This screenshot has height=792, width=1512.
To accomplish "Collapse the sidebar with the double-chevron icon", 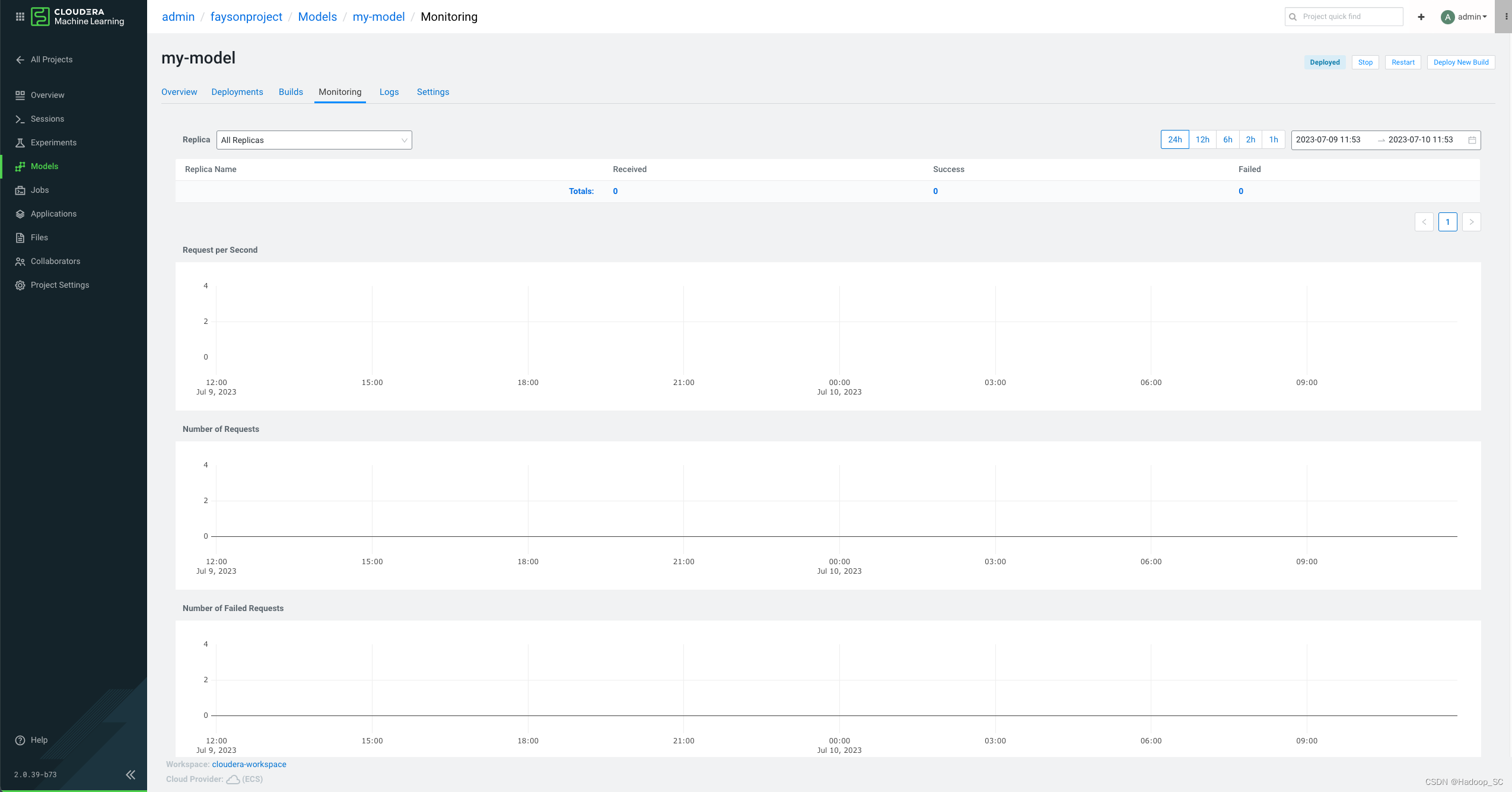I will 130,775.
